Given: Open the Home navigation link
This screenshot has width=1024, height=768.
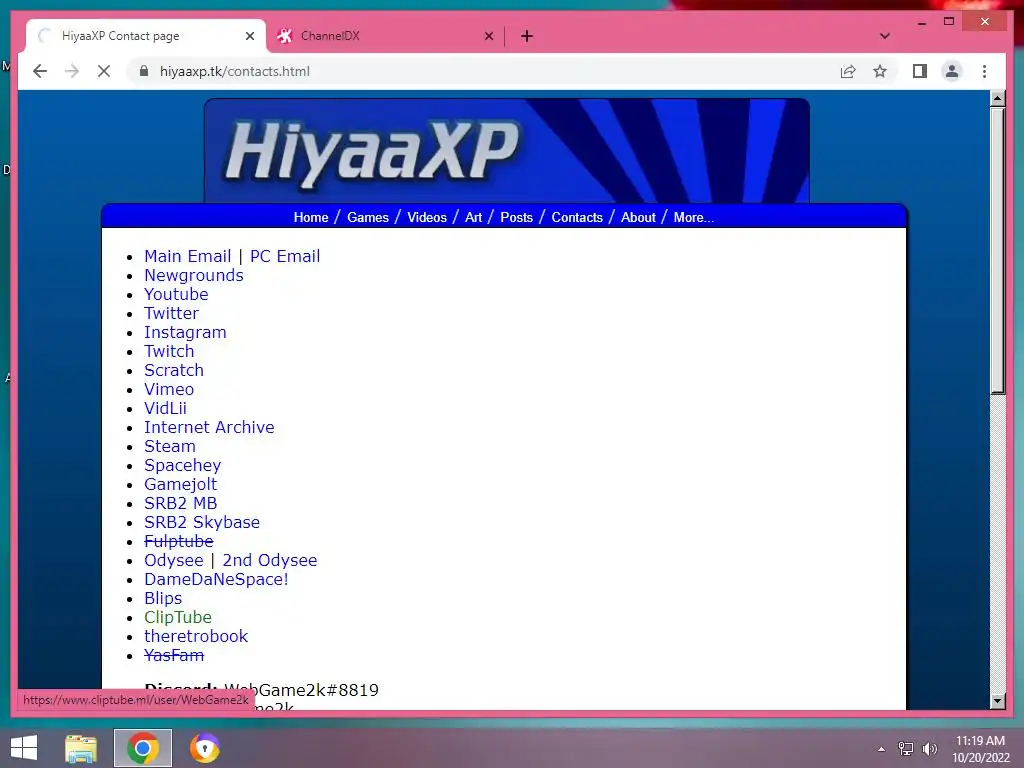Looking at the screenshot, I should 311,217.
